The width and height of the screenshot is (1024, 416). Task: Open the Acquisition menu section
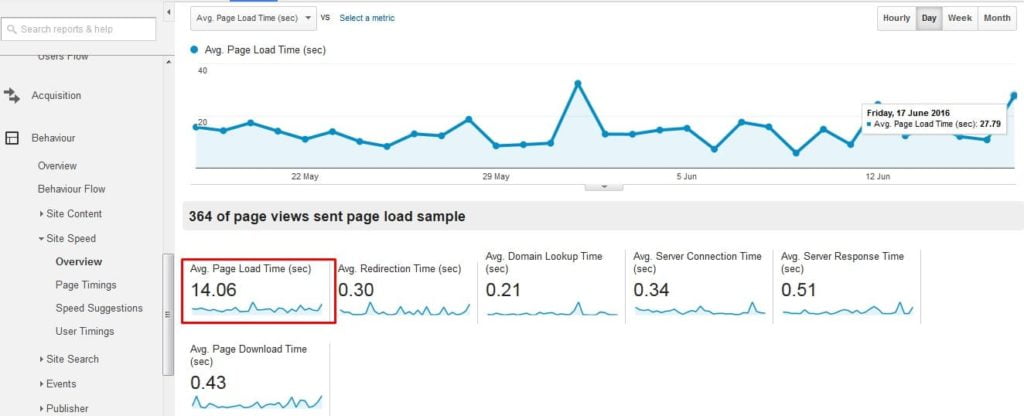tap(56, 95)
